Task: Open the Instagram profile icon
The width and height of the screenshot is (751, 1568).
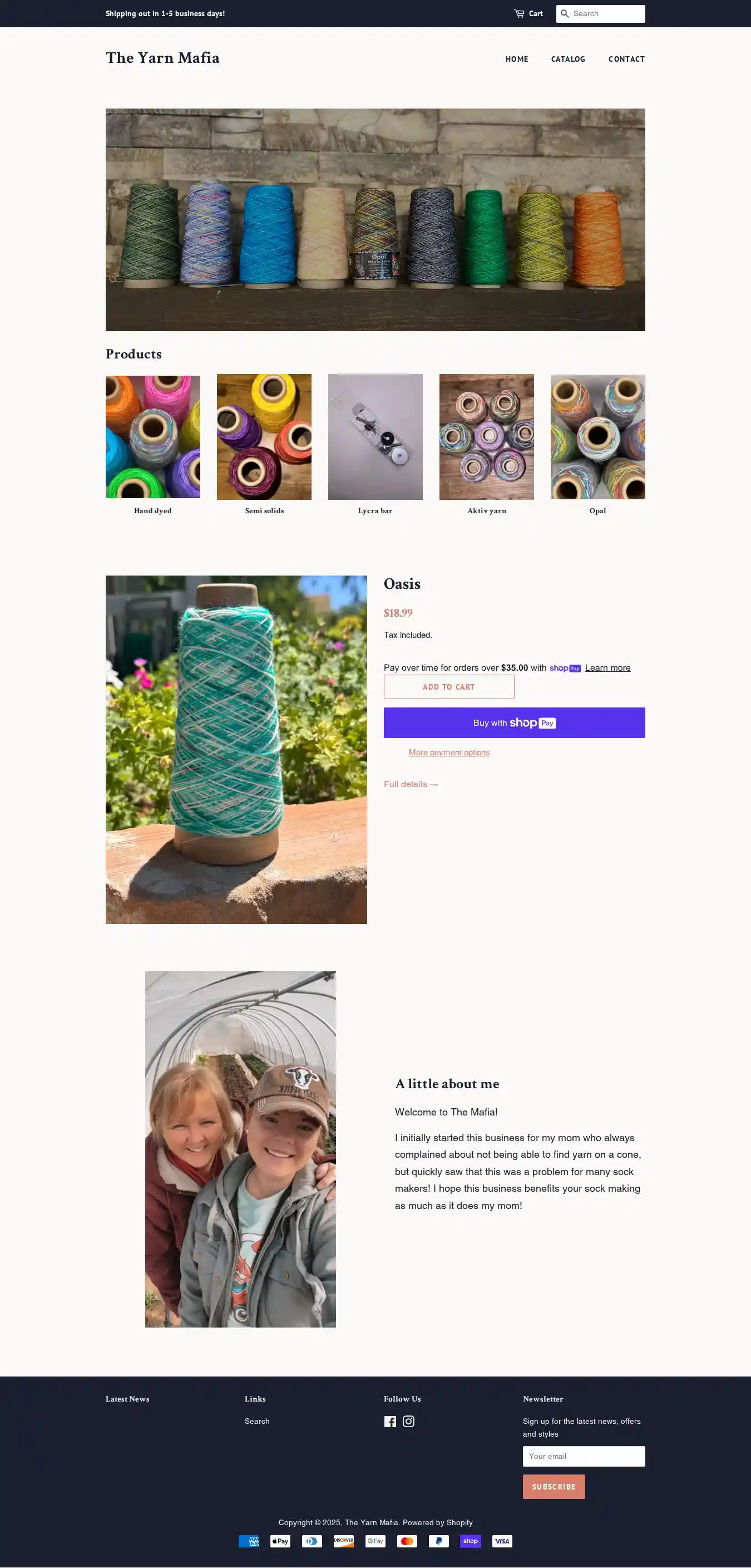Action: [409, 1421]
